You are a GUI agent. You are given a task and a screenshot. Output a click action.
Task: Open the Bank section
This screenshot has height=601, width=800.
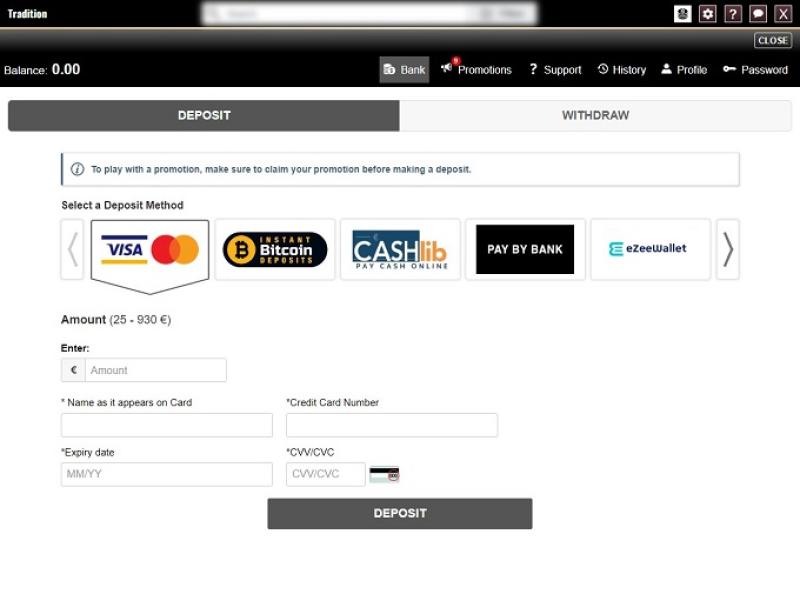[x=404, y=69]
